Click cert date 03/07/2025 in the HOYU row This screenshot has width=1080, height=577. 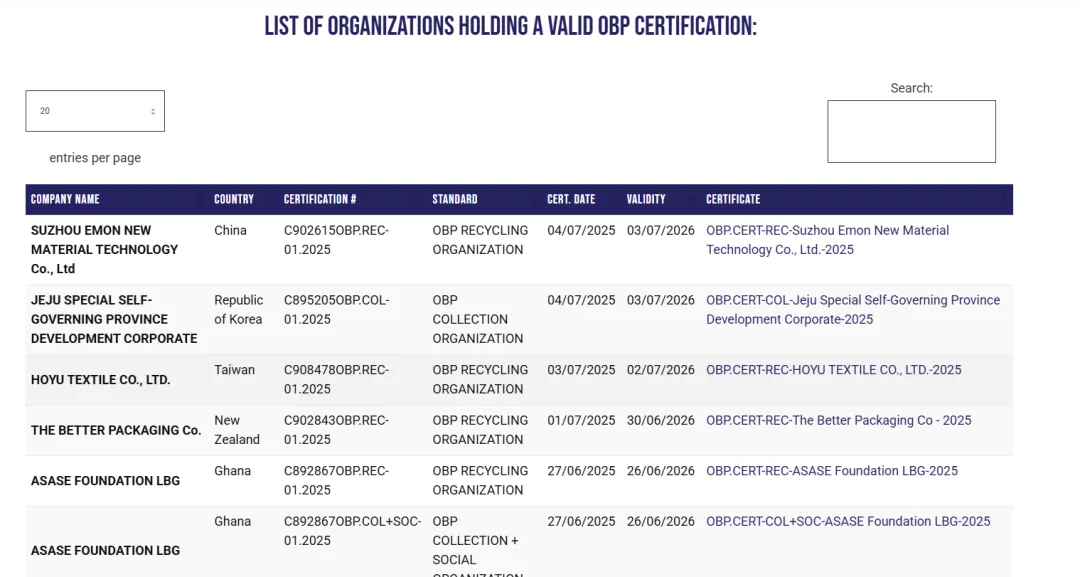click(x=581, y=370)
